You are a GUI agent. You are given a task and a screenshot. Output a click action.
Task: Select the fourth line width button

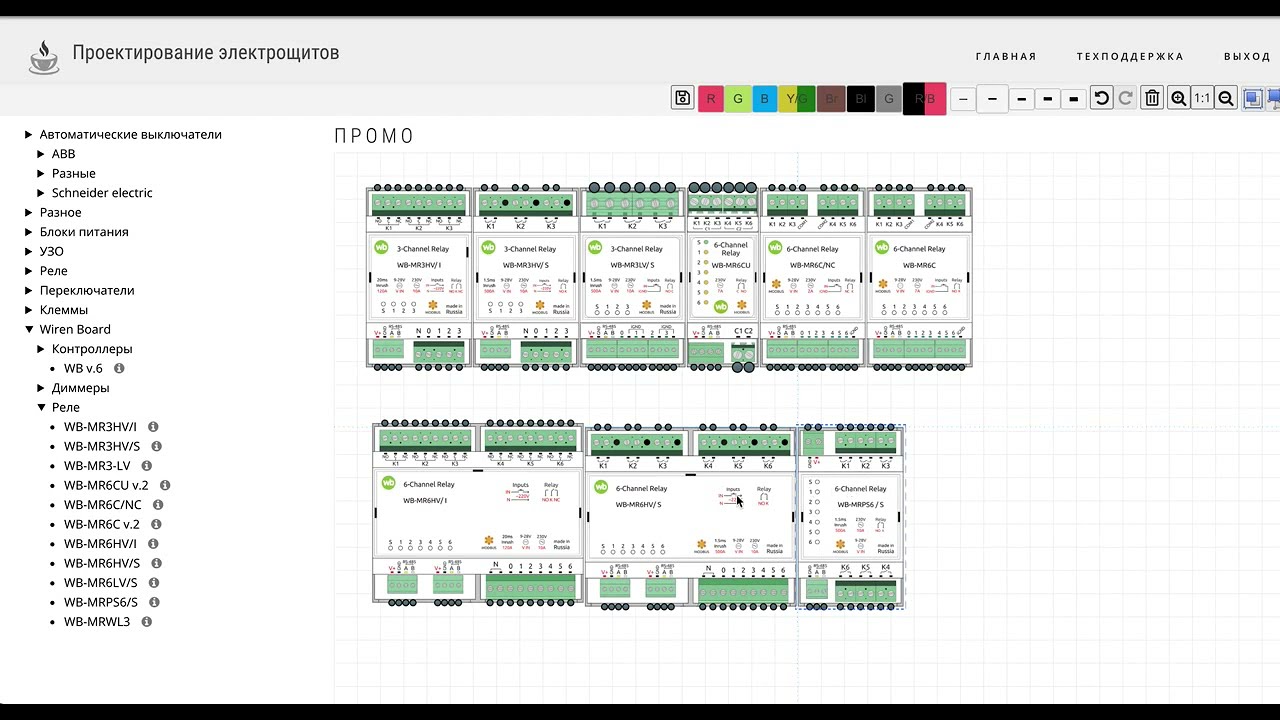(1047, 99)
